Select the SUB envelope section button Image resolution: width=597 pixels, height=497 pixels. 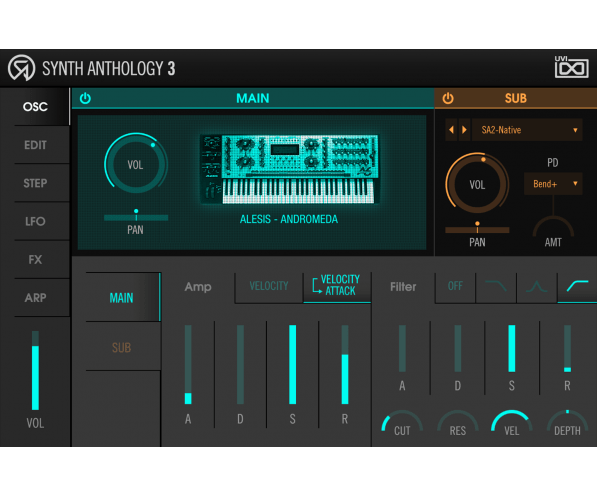pyautogui.click(x=122, y=347)
